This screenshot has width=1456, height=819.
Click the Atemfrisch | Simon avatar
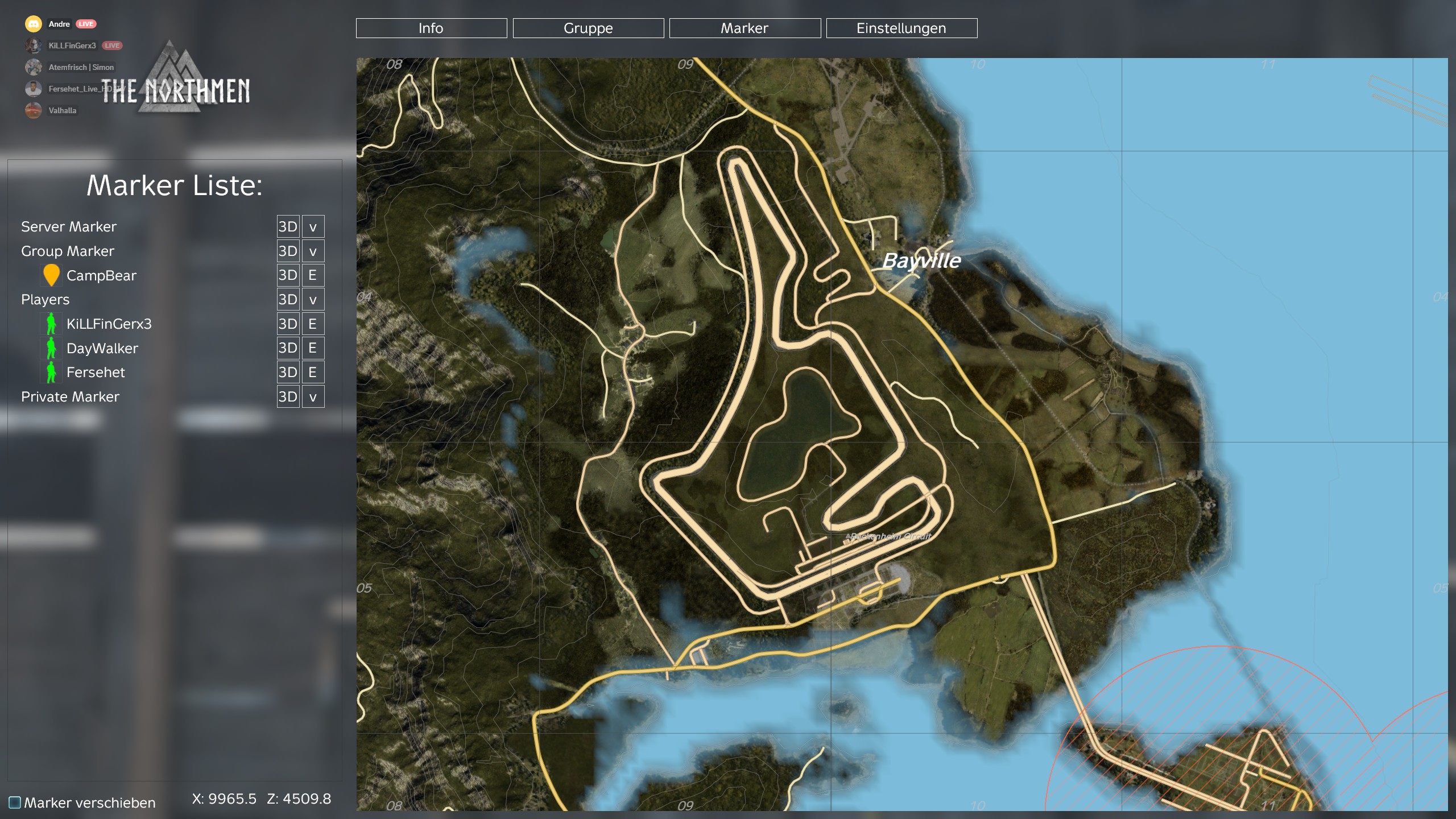tap(34, 67)
